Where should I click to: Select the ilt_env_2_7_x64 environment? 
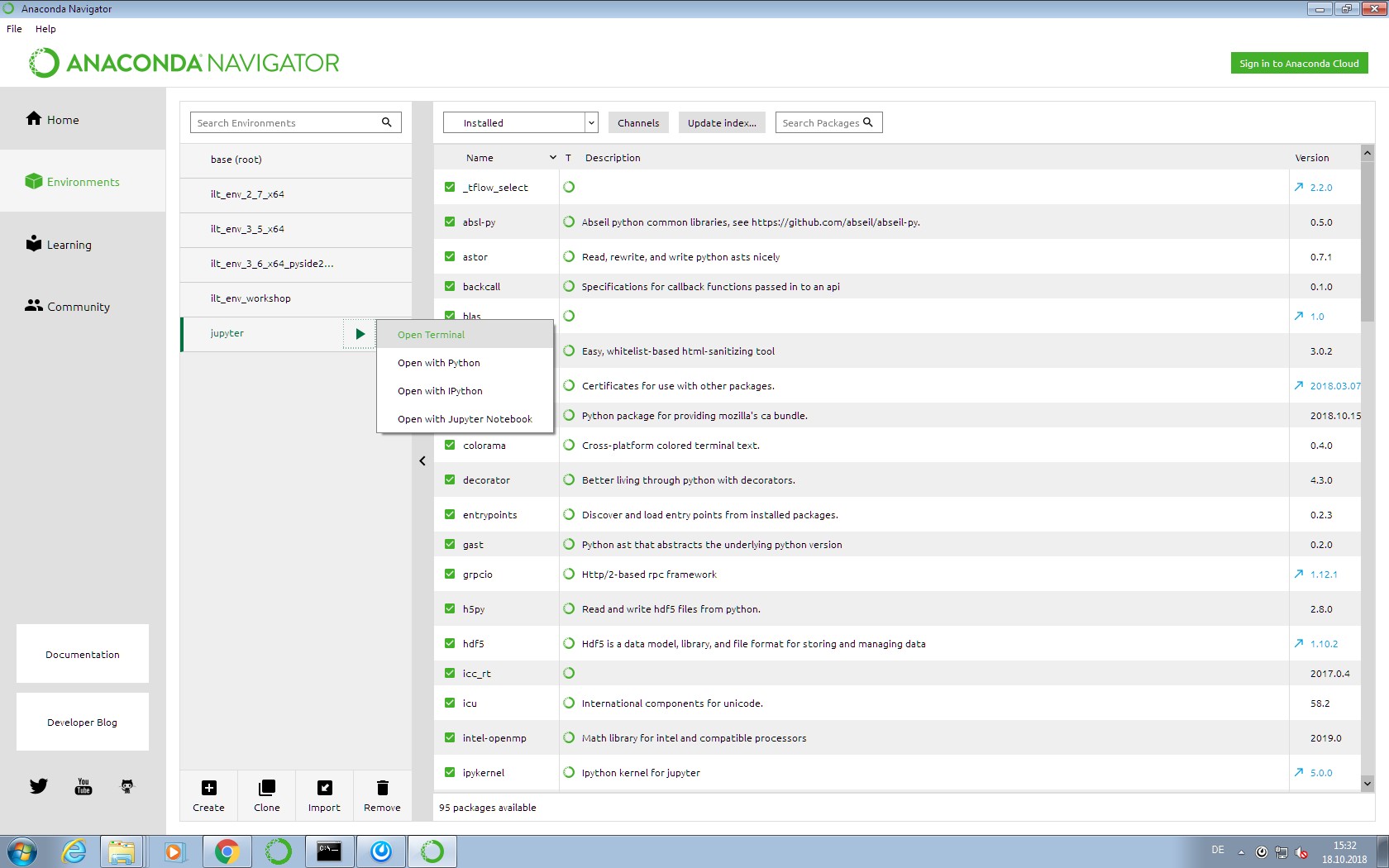(296, 194)
